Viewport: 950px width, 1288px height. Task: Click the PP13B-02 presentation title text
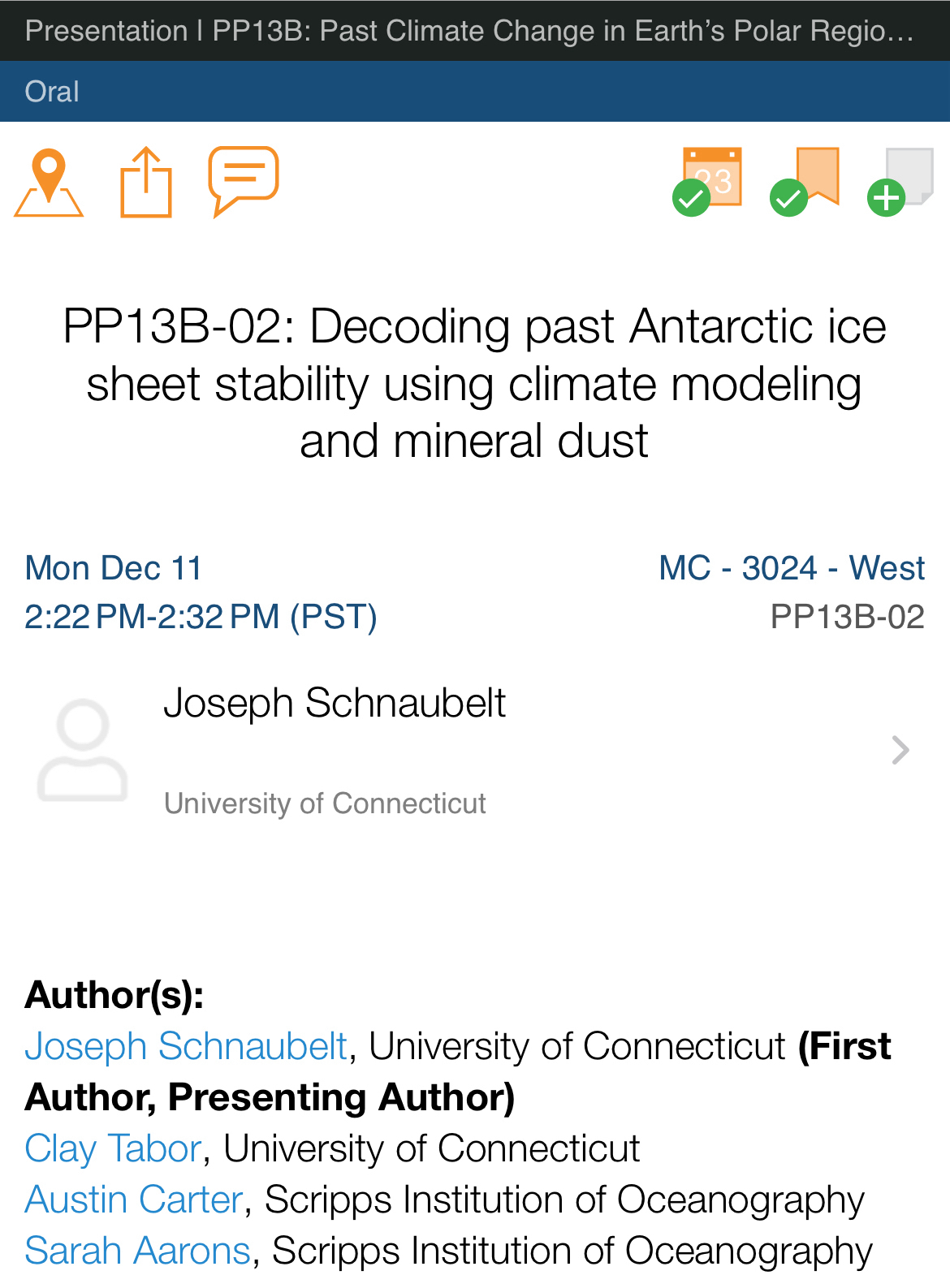(x=475, y=383)
